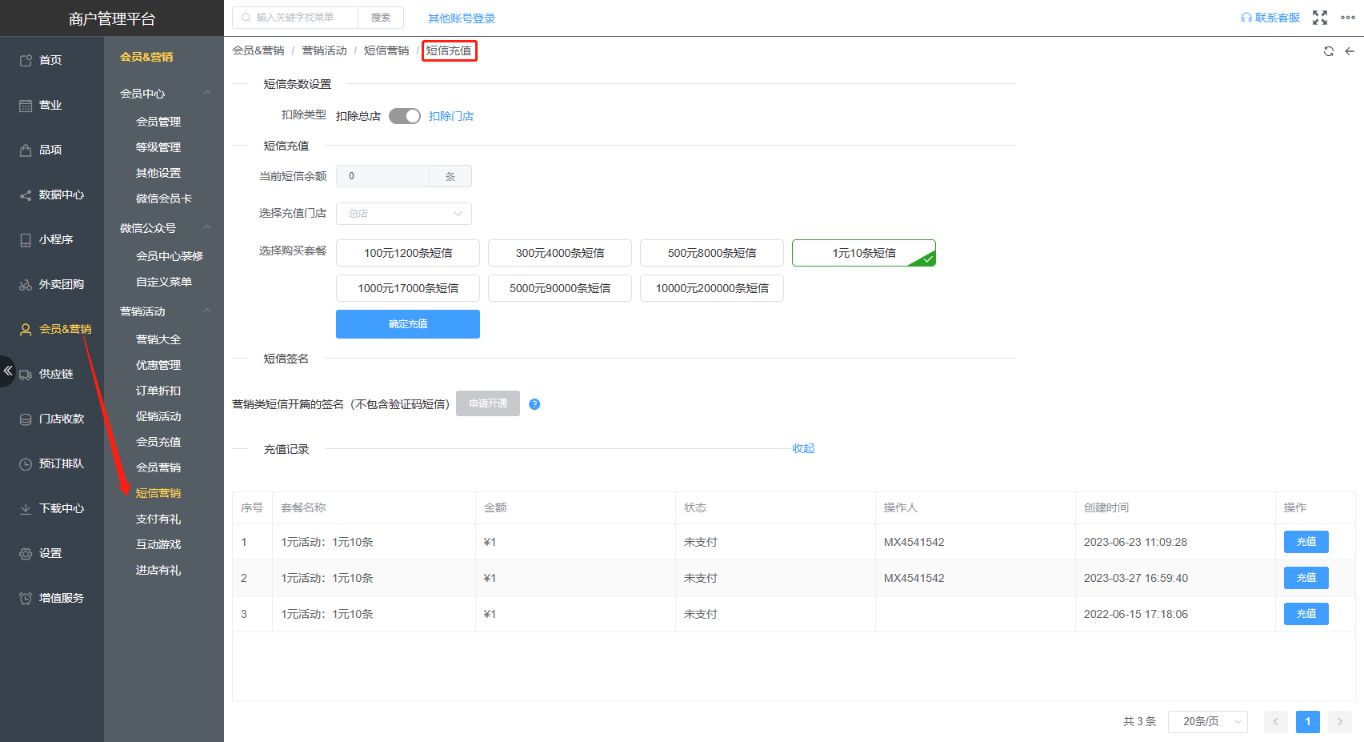Click the 营业 calendar icon

pyautogui.click(x=26, y=105)
